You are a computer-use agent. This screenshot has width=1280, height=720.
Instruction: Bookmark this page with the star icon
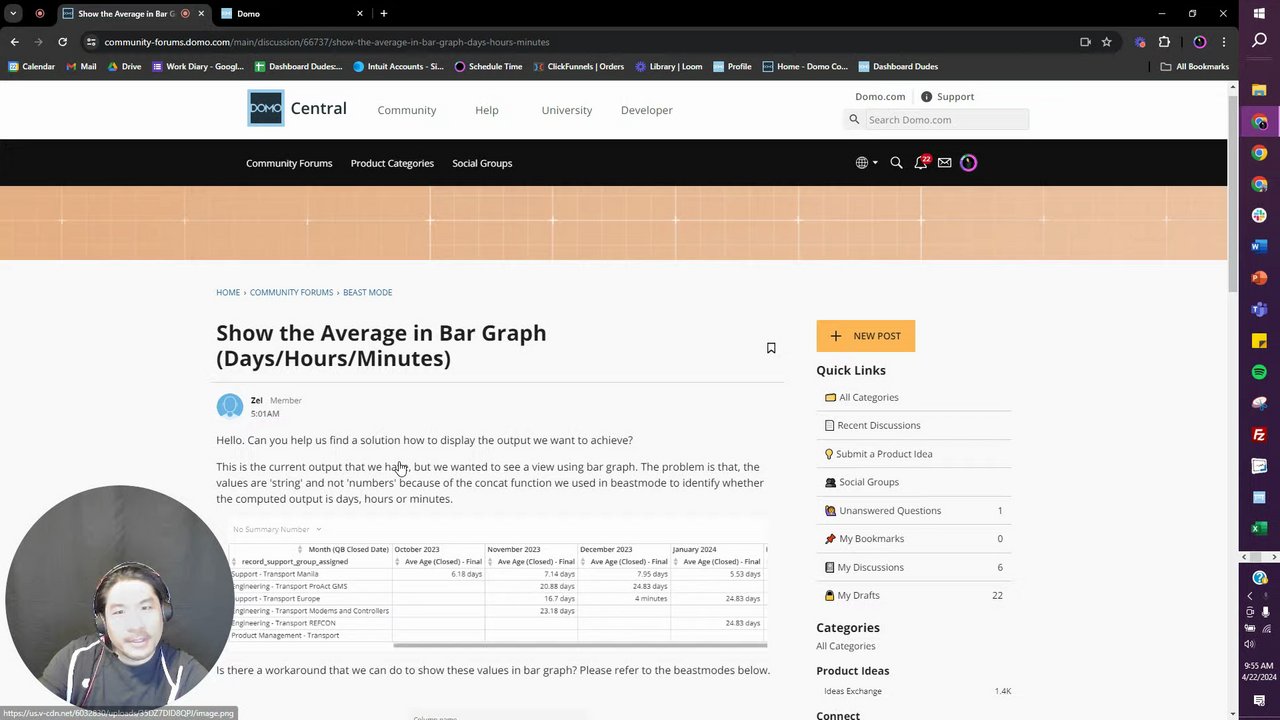[1106, 42]
